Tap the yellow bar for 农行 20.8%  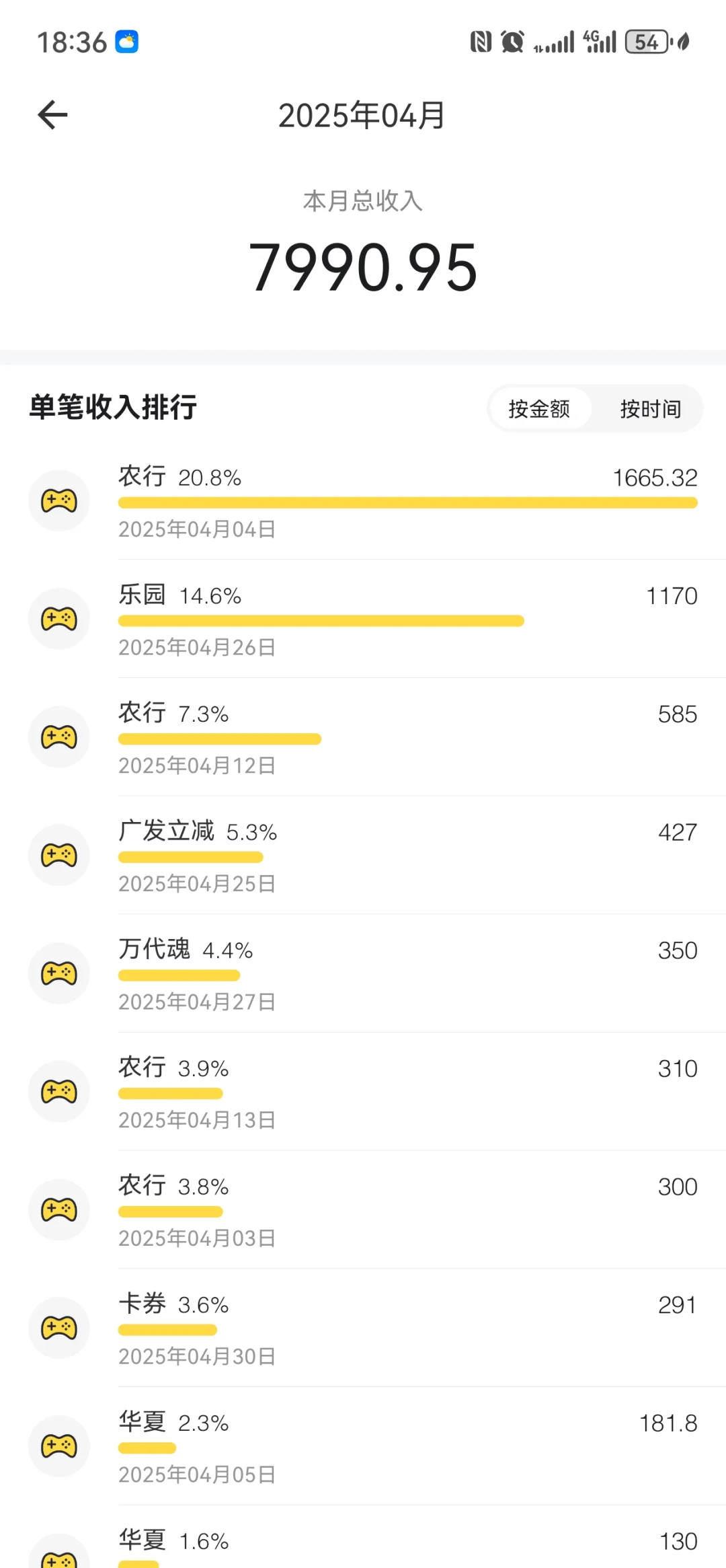click(x=408, y=502)
